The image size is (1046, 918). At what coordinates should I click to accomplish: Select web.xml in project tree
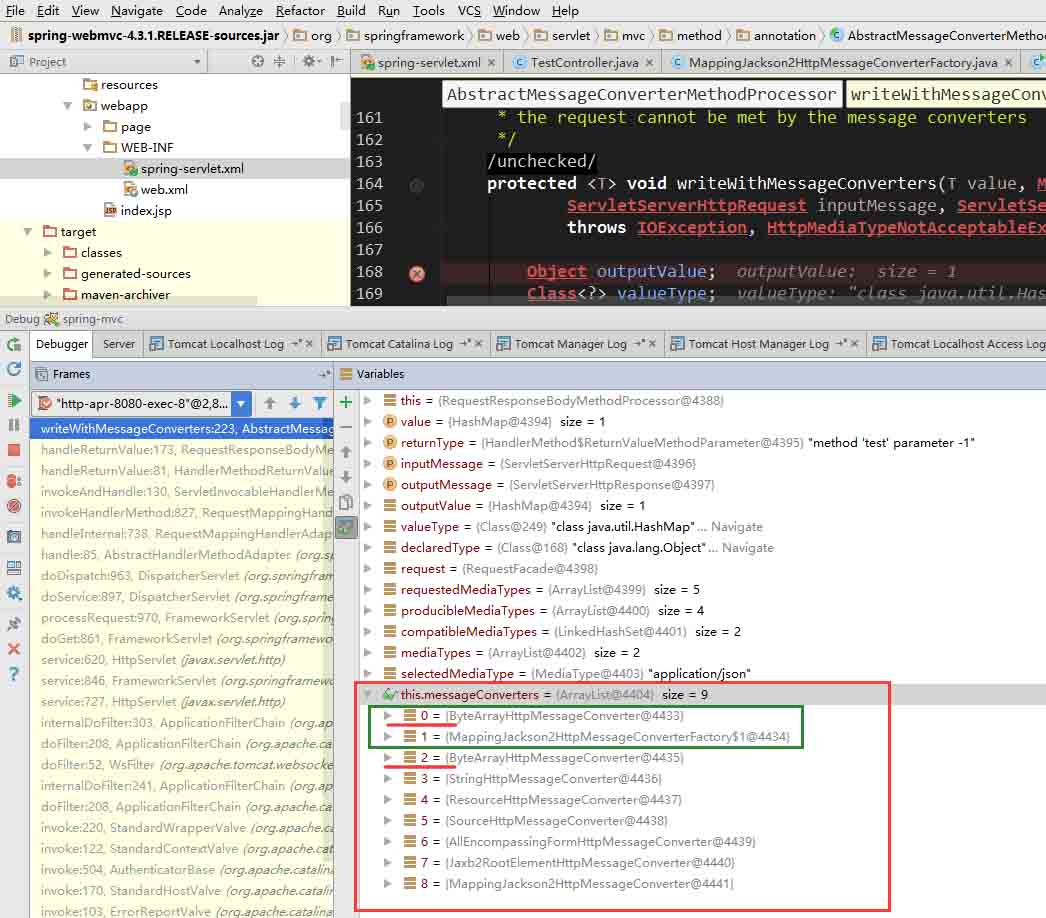point(164,189)
